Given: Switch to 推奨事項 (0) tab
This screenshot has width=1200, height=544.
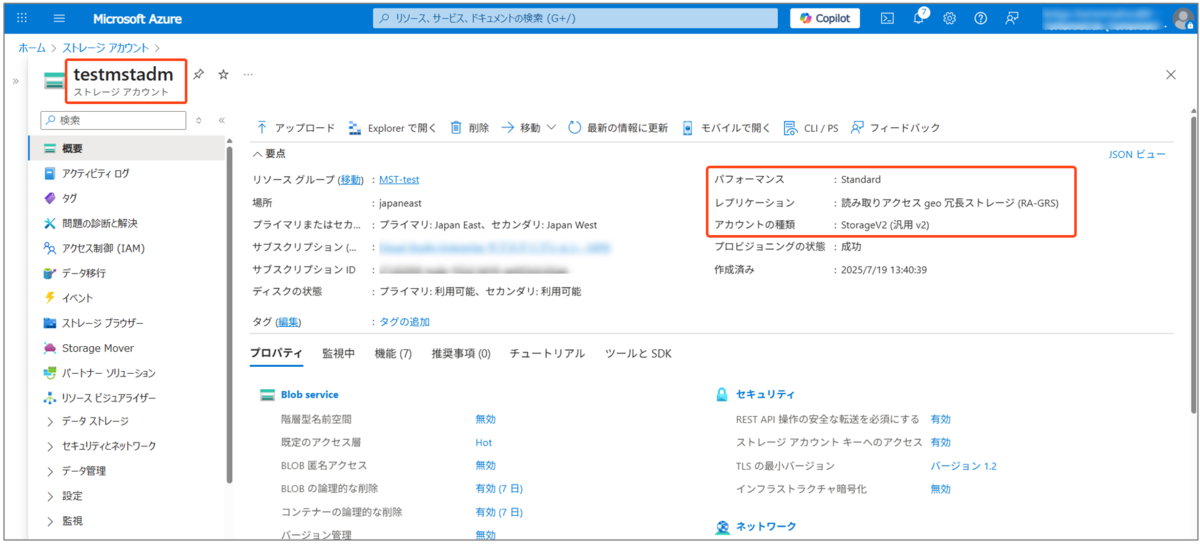Looking at the screenshot, I should [461, 354].
